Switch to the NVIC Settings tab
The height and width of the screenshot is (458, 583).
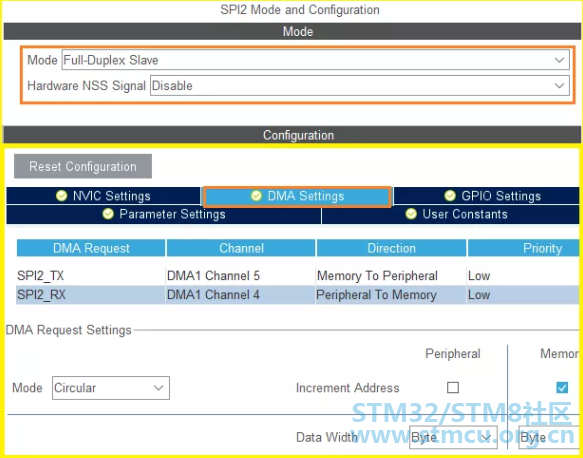[x=103, y=196]
